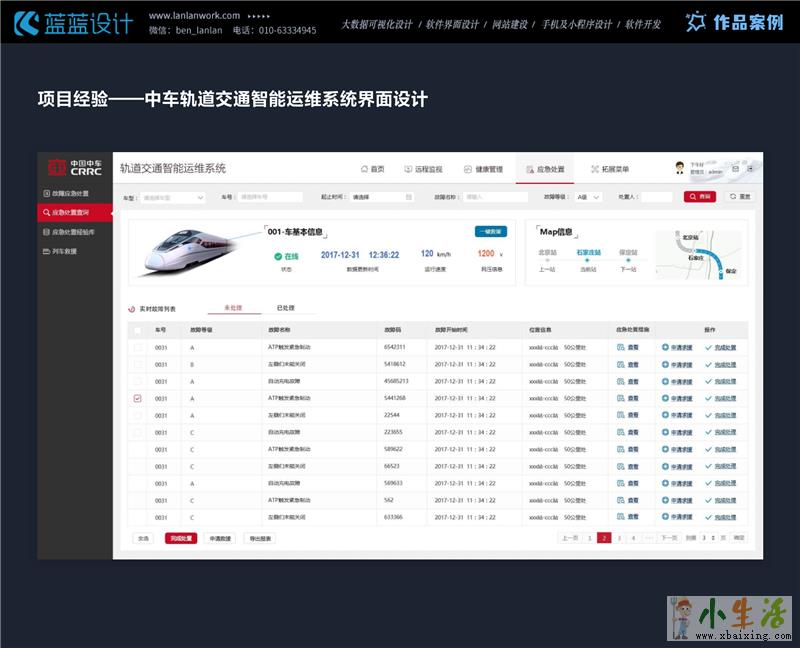The image size is (800, 648).
Task: Toggle the select-all checkbox in table header
Action: (x=137, y=329)
